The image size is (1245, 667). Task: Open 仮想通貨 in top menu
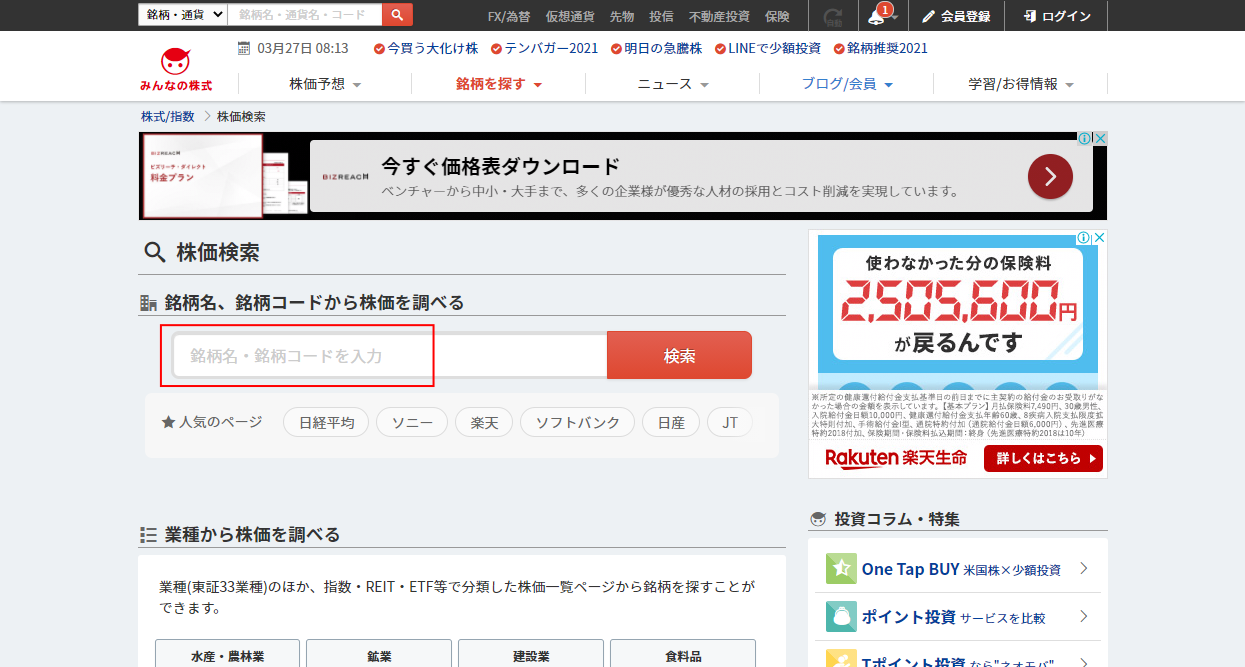tap(570, 16)
